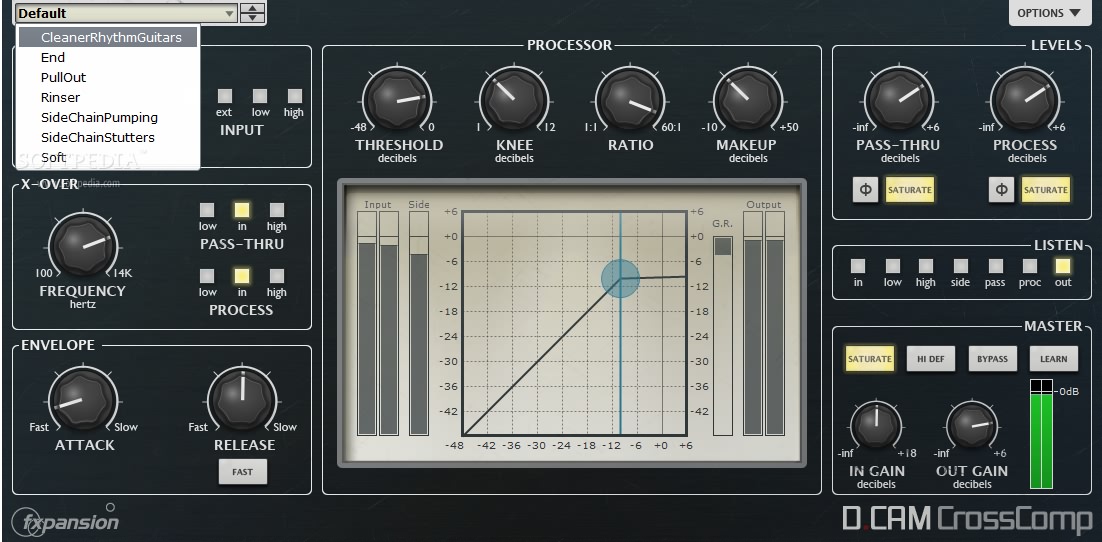Click the master output level meter
Image resolution: width=1102 pixels, height=542 pixels.
(x=1042, y=434)
